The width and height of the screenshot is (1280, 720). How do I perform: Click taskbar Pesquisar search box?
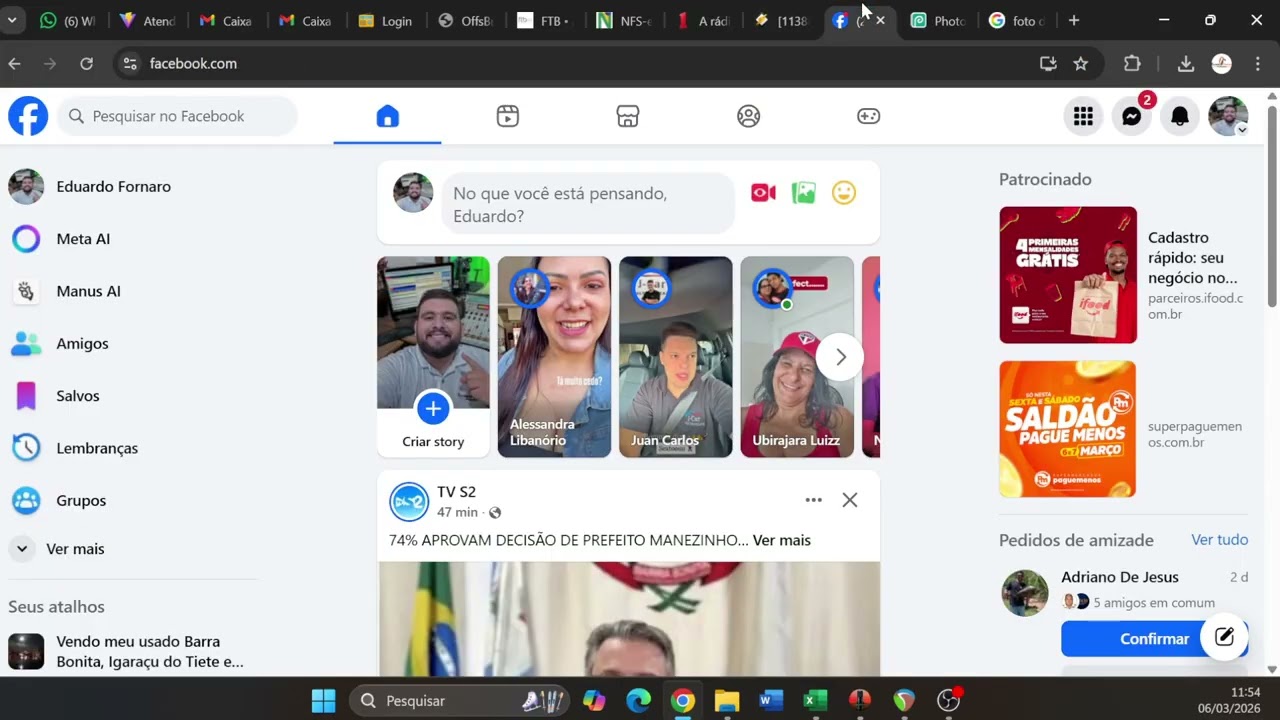tap(459, 701)
